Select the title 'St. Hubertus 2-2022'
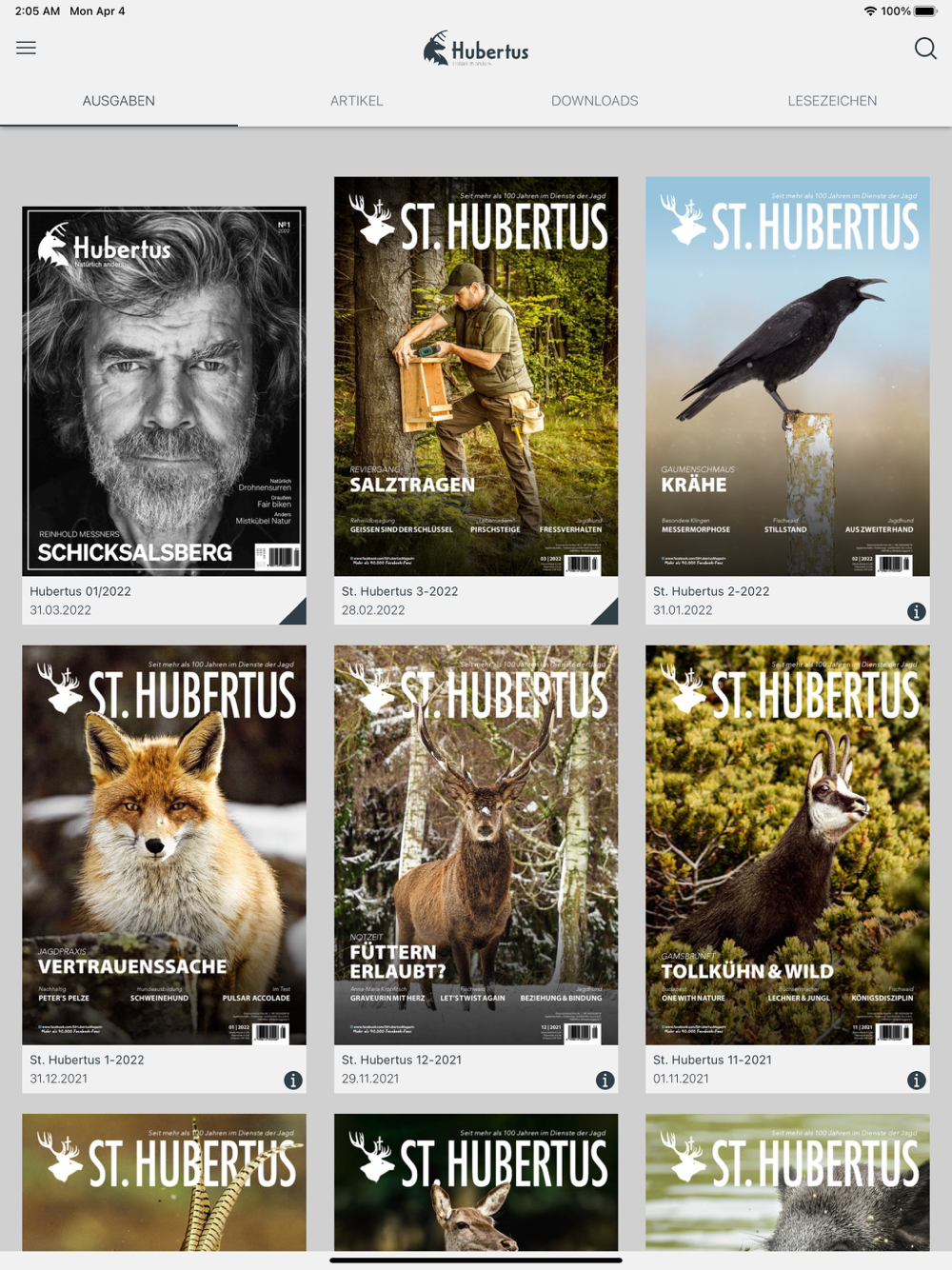Viewport: 952px width, 1270px height. (711, 591)
